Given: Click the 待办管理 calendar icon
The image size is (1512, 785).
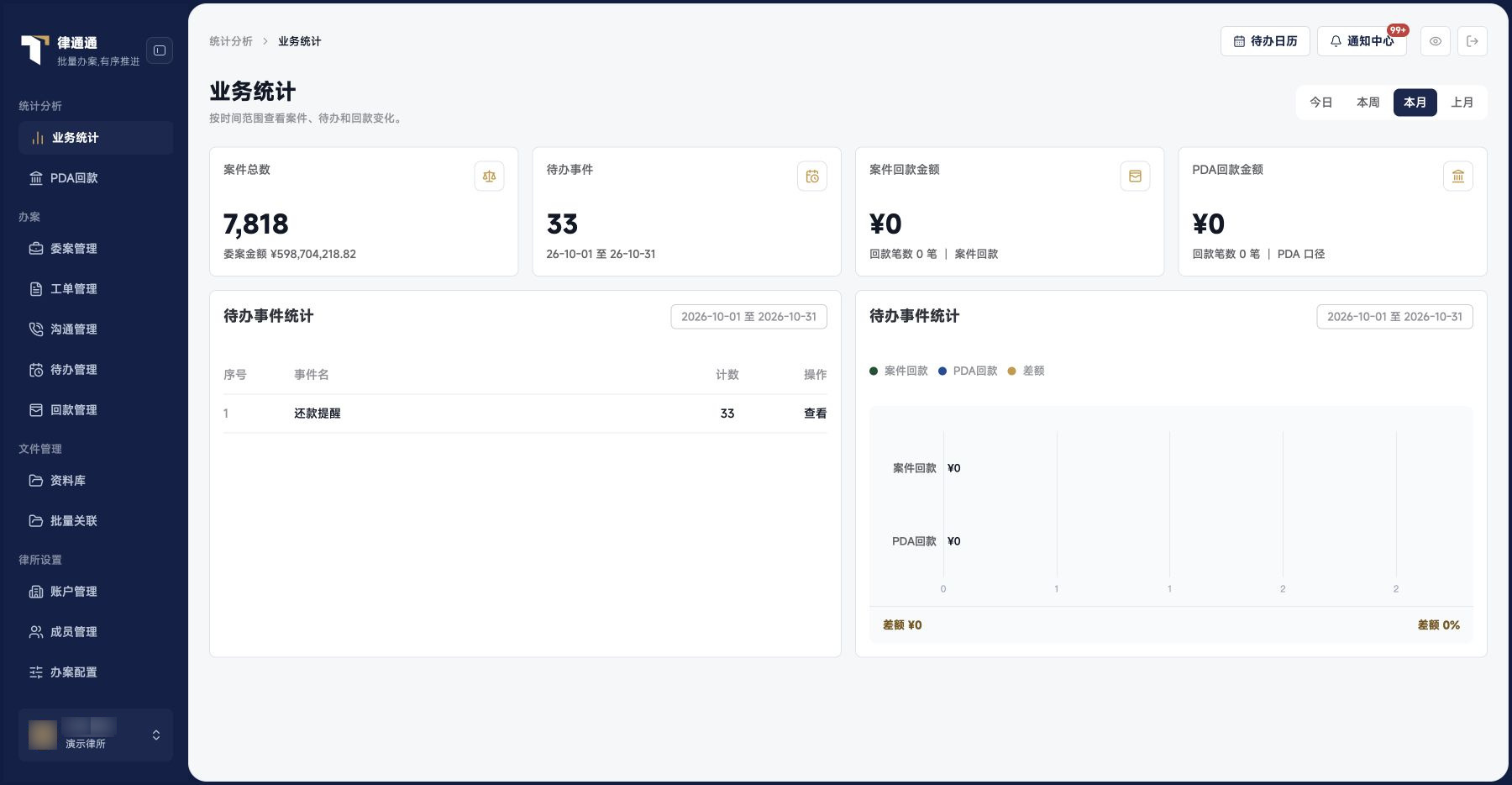Looking at the screenshot, I should (x=36, y=370).
